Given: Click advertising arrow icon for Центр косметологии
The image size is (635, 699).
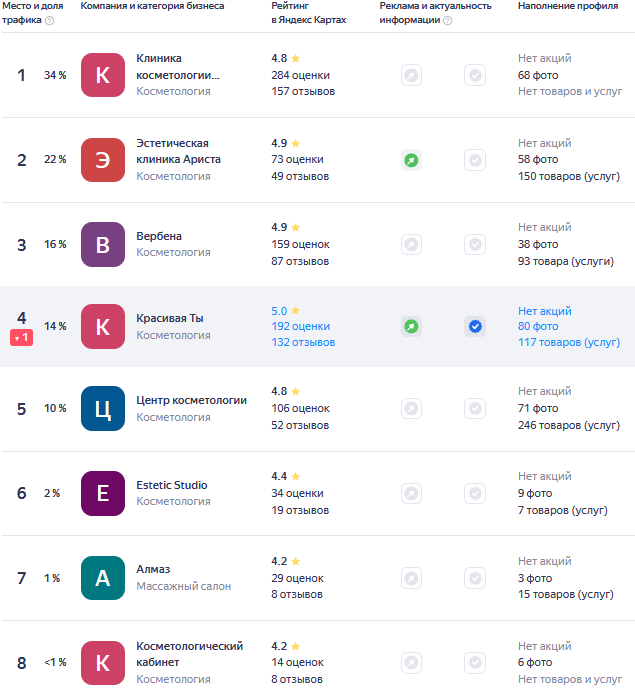Looking at the screenshot, I should pyautogui.click(x=411, y=408).
